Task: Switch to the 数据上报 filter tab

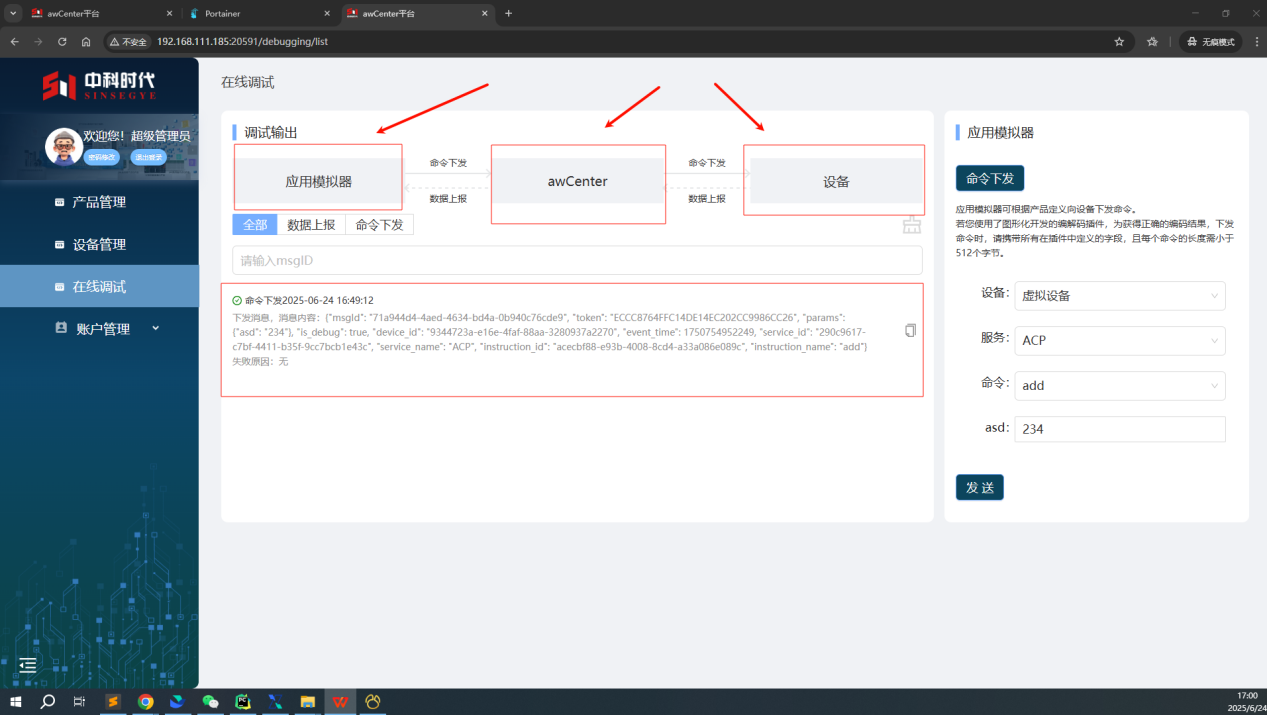Action: coord(311,225)
